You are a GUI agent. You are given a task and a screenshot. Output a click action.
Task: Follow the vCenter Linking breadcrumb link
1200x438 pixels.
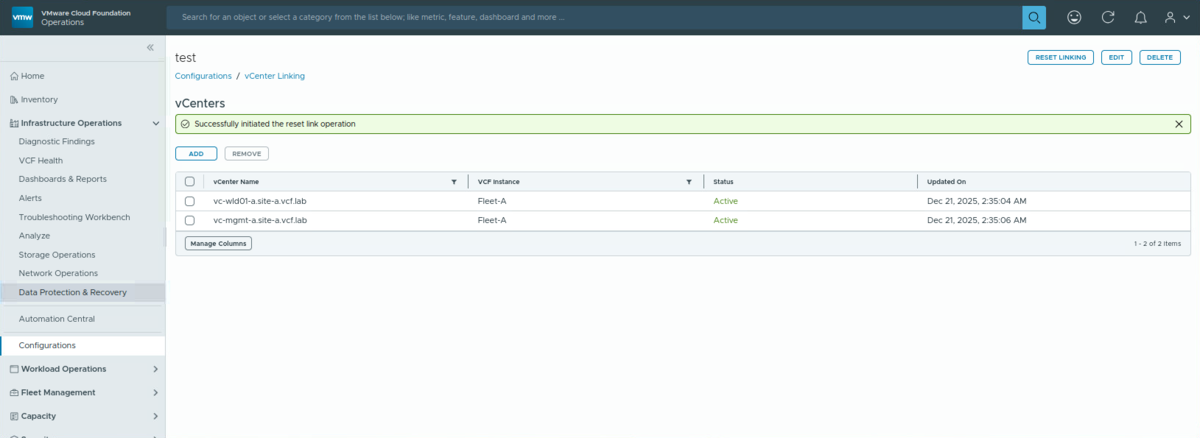[x=275, y=76]
